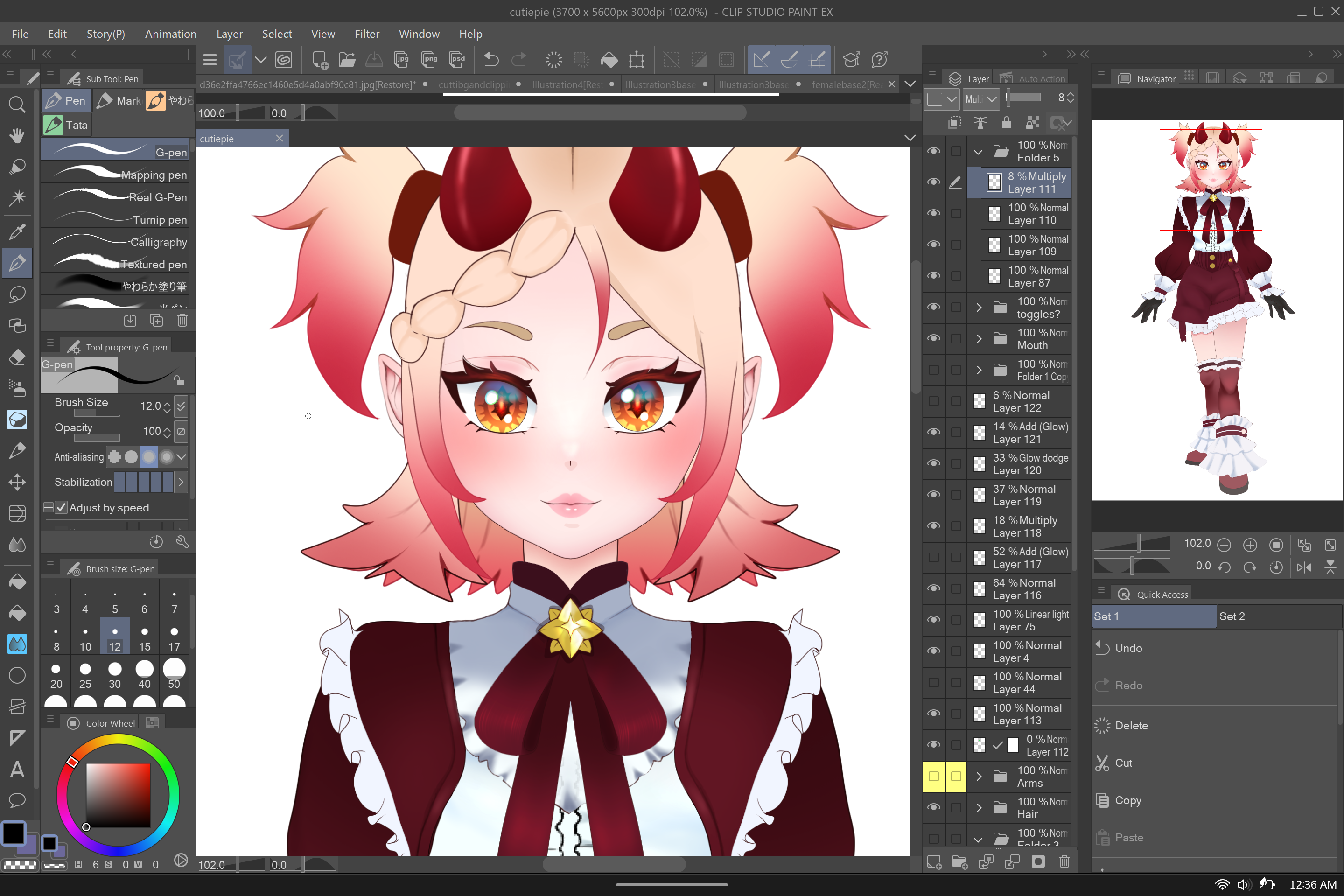The image size is (1344, 896).
Task: Expand the Hair folder
Action: pos(978,808)
